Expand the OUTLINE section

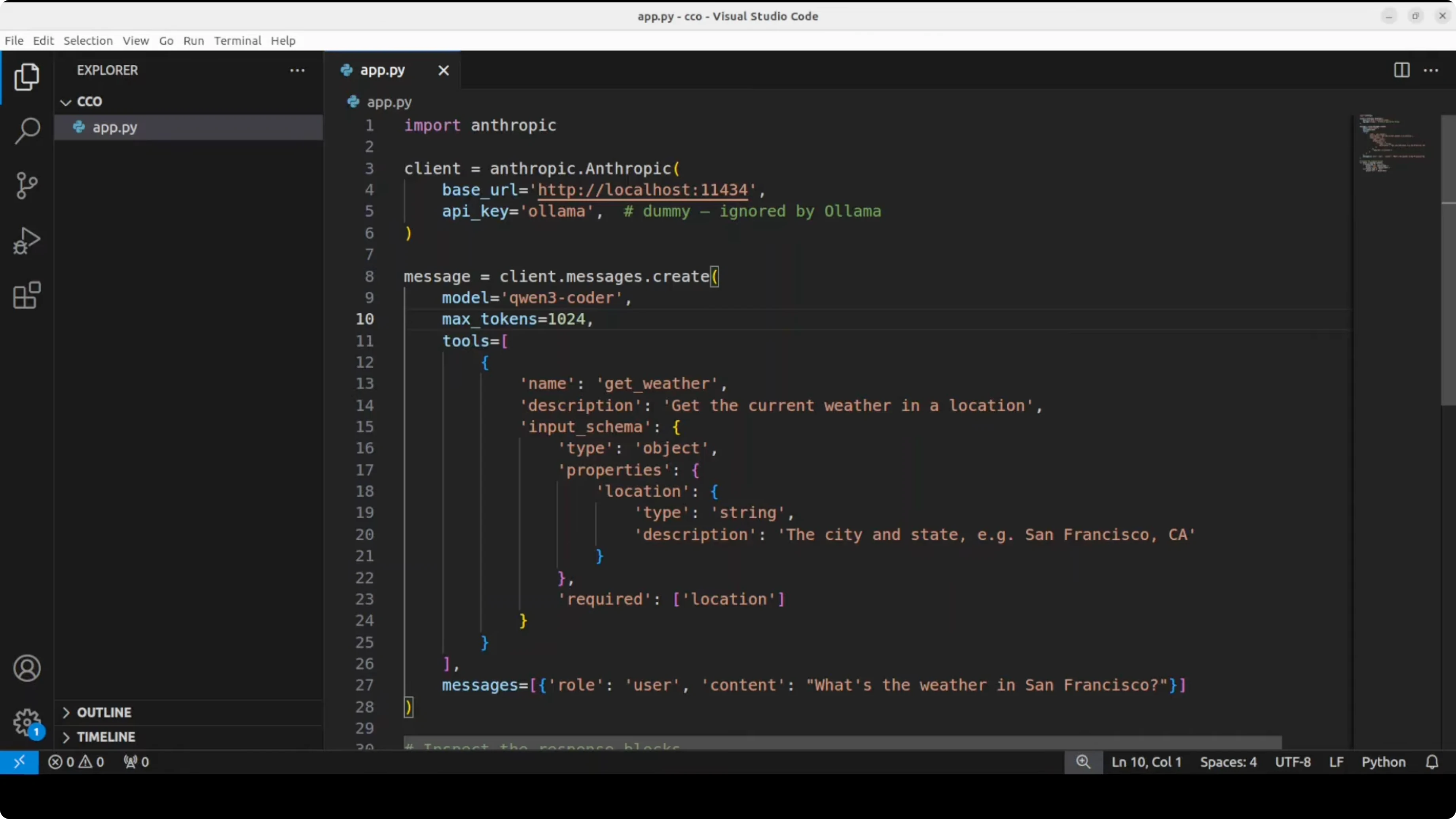pyautogui.click(x=104, y=712)
